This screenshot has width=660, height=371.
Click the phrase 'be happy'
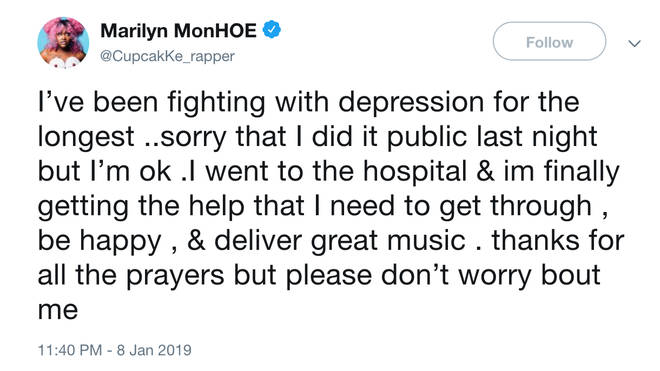[x=100, y=242]
